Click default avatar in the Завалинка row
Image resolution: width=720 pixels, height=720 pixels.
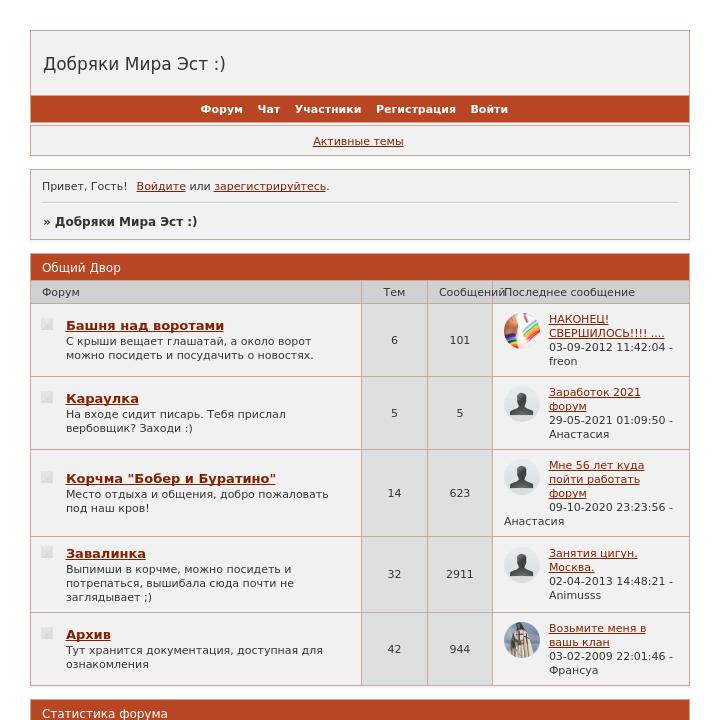[522, 565]
